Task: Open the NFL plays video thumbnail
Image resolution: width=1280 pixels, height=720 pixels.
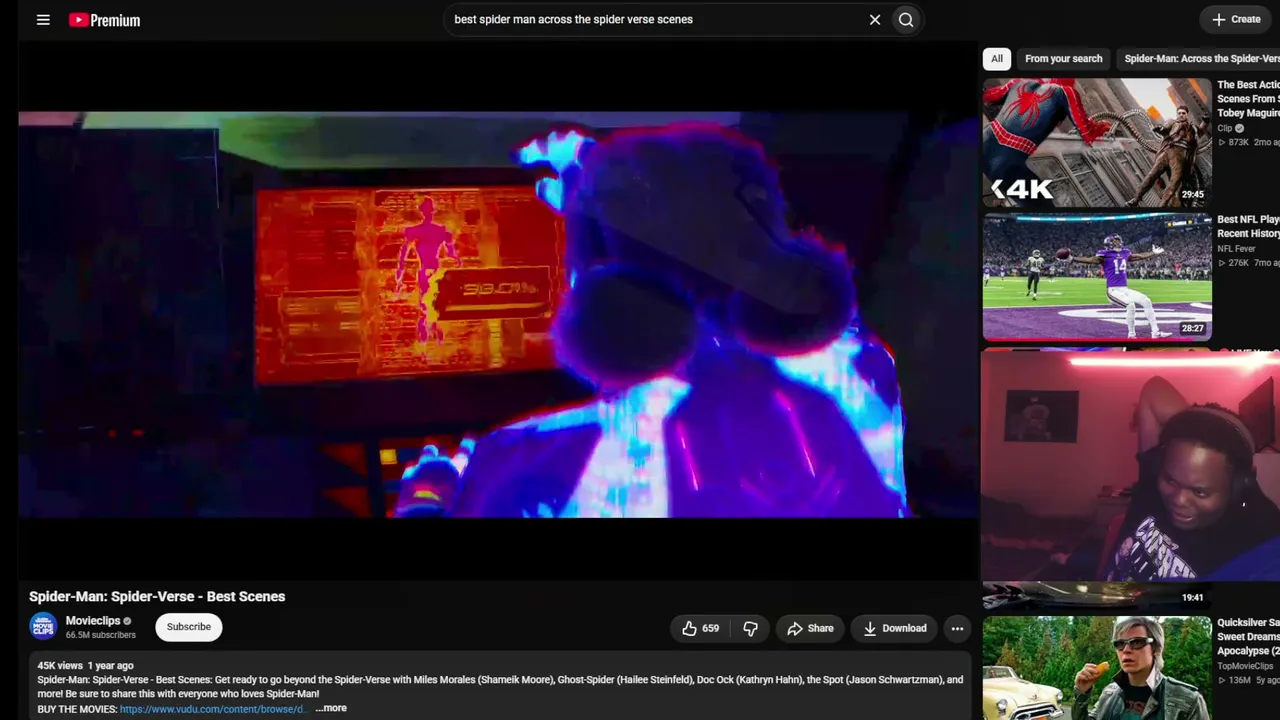Action: pos(1097,276)
